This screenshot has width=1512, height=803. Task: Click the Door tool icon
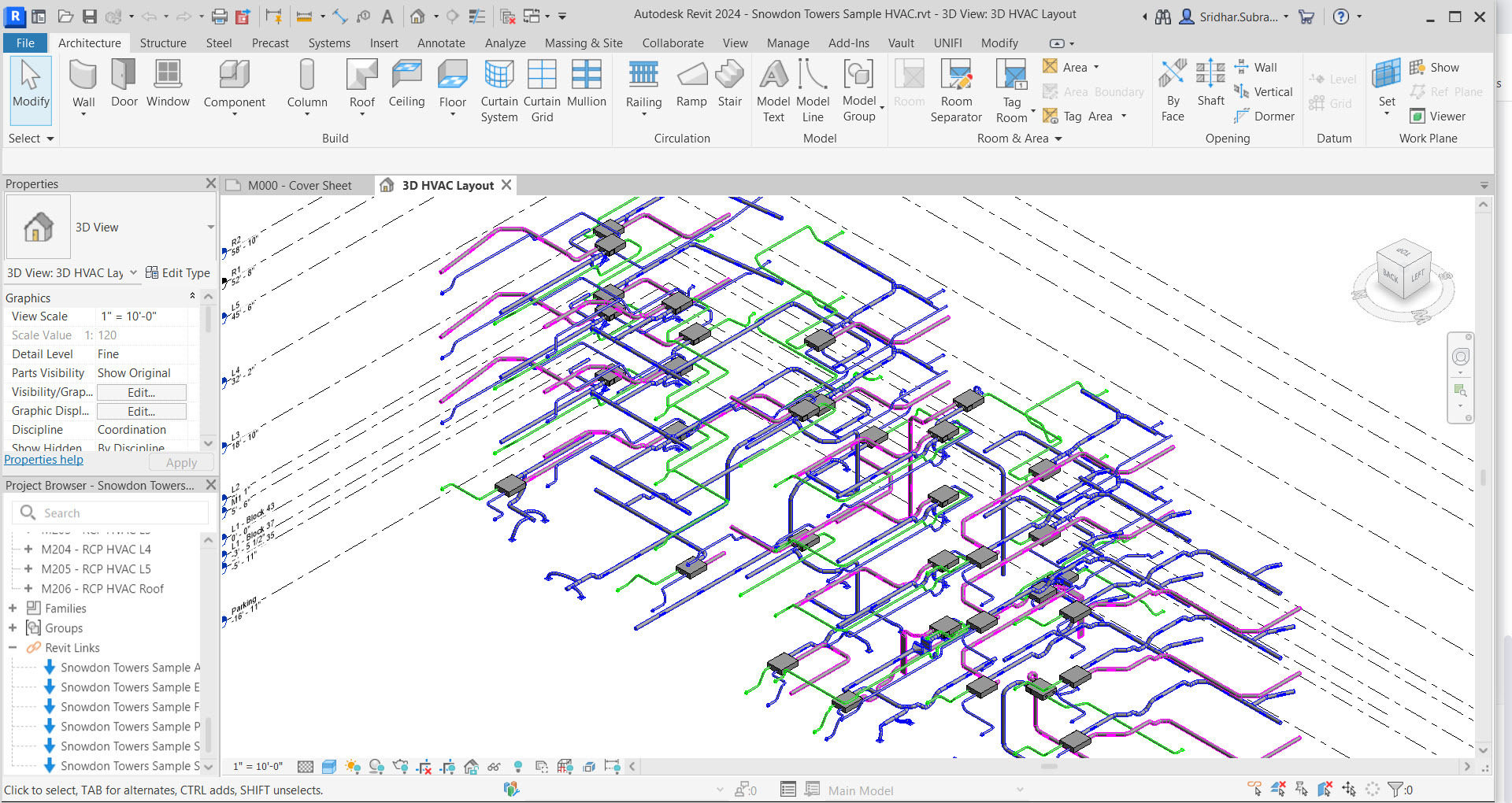(x=124, y=83)
